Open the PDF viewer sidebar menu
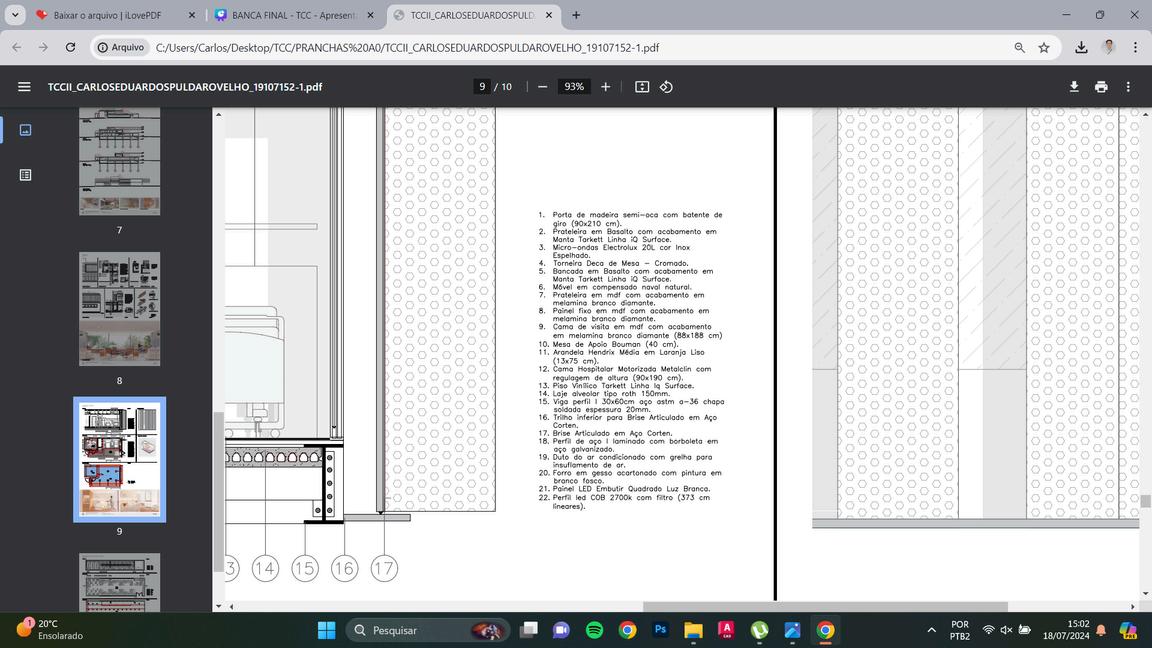The height and width of the screenshot is (648, 1152). click(24, 87)
